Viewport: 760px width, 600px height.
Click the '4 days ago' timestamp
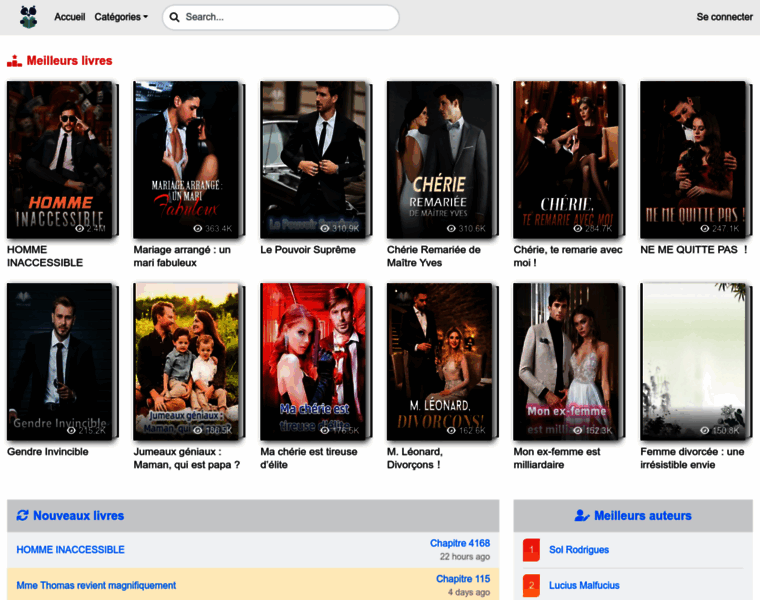pos(469,592)
